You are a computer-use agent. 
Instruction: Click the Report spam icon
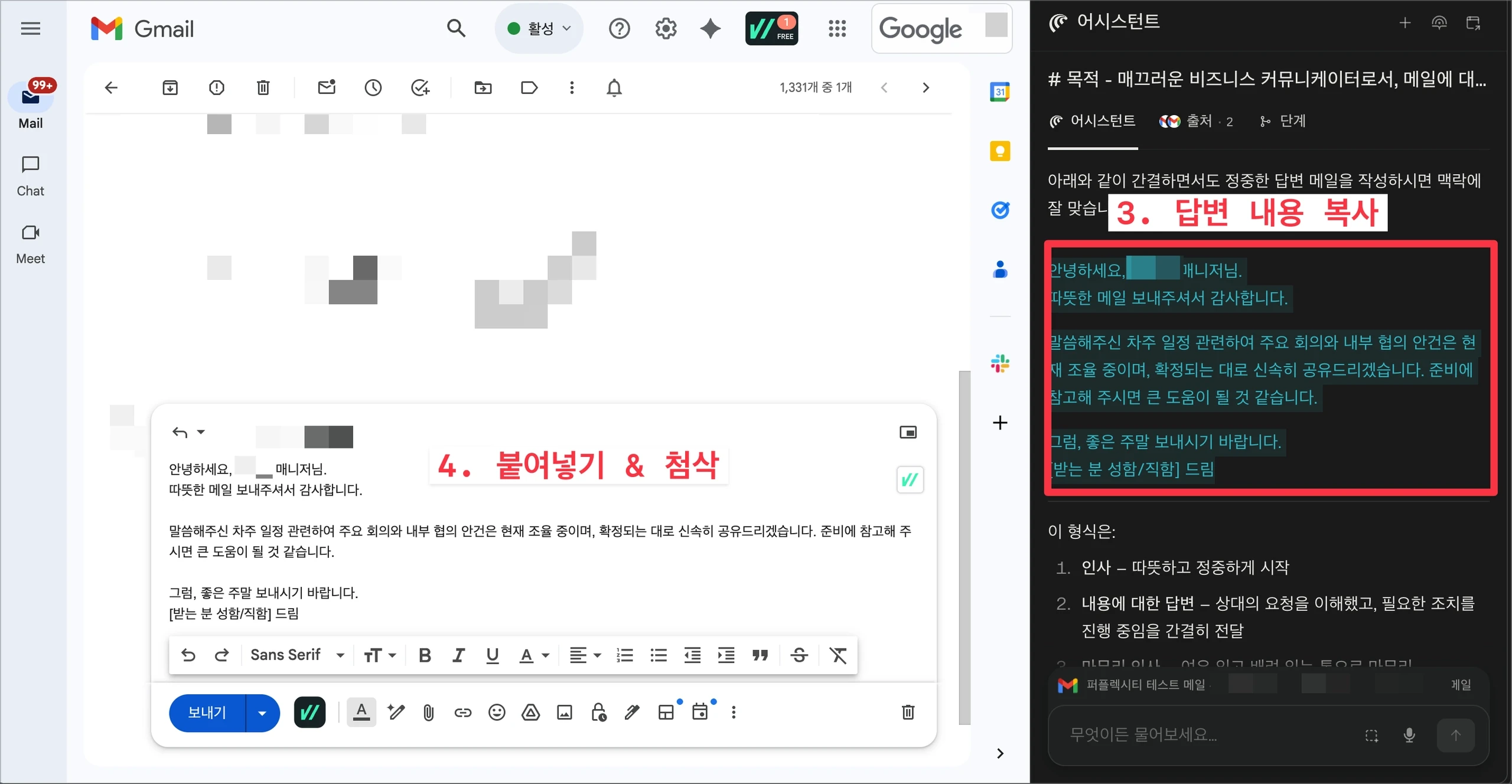[x=217, y=88]
